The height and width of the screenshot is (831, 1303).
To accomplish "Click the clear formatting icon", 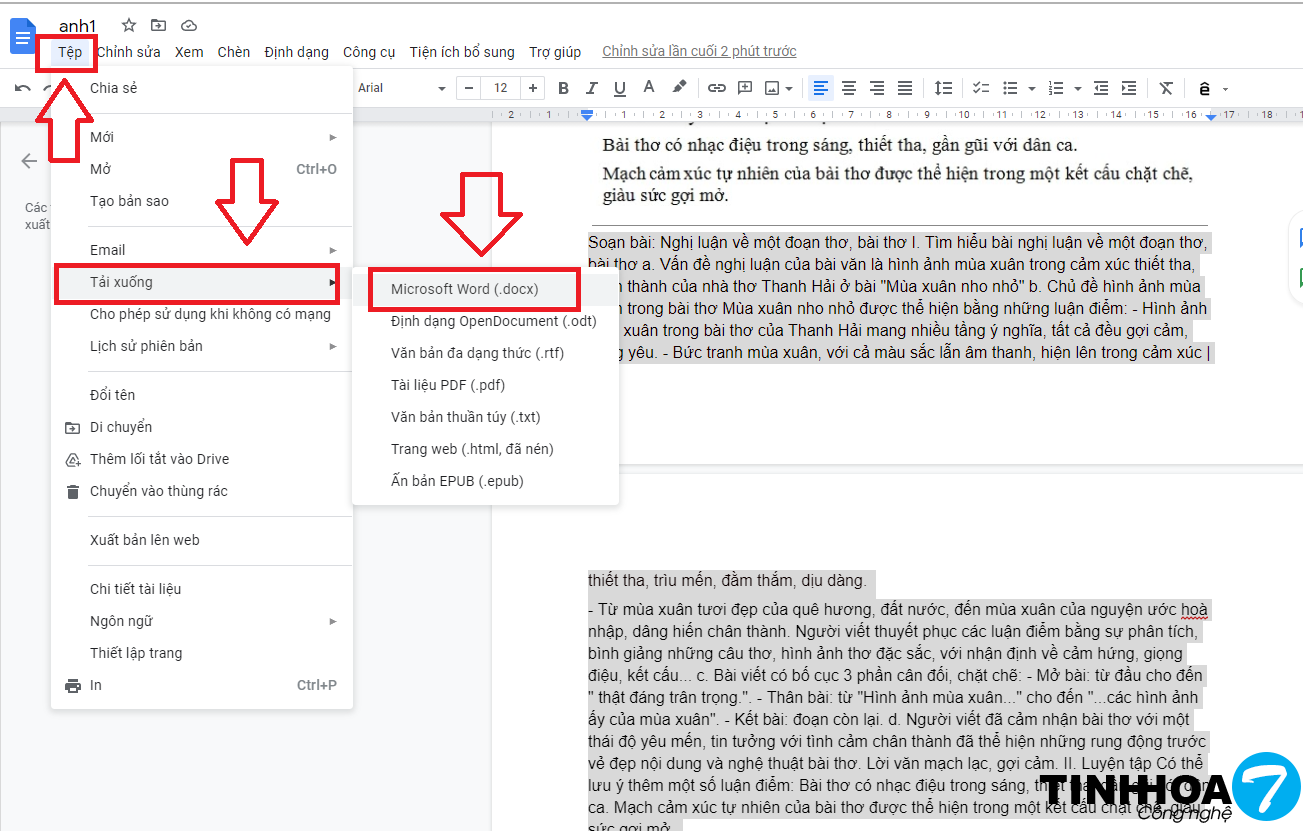I will (x=1166, y=88).
